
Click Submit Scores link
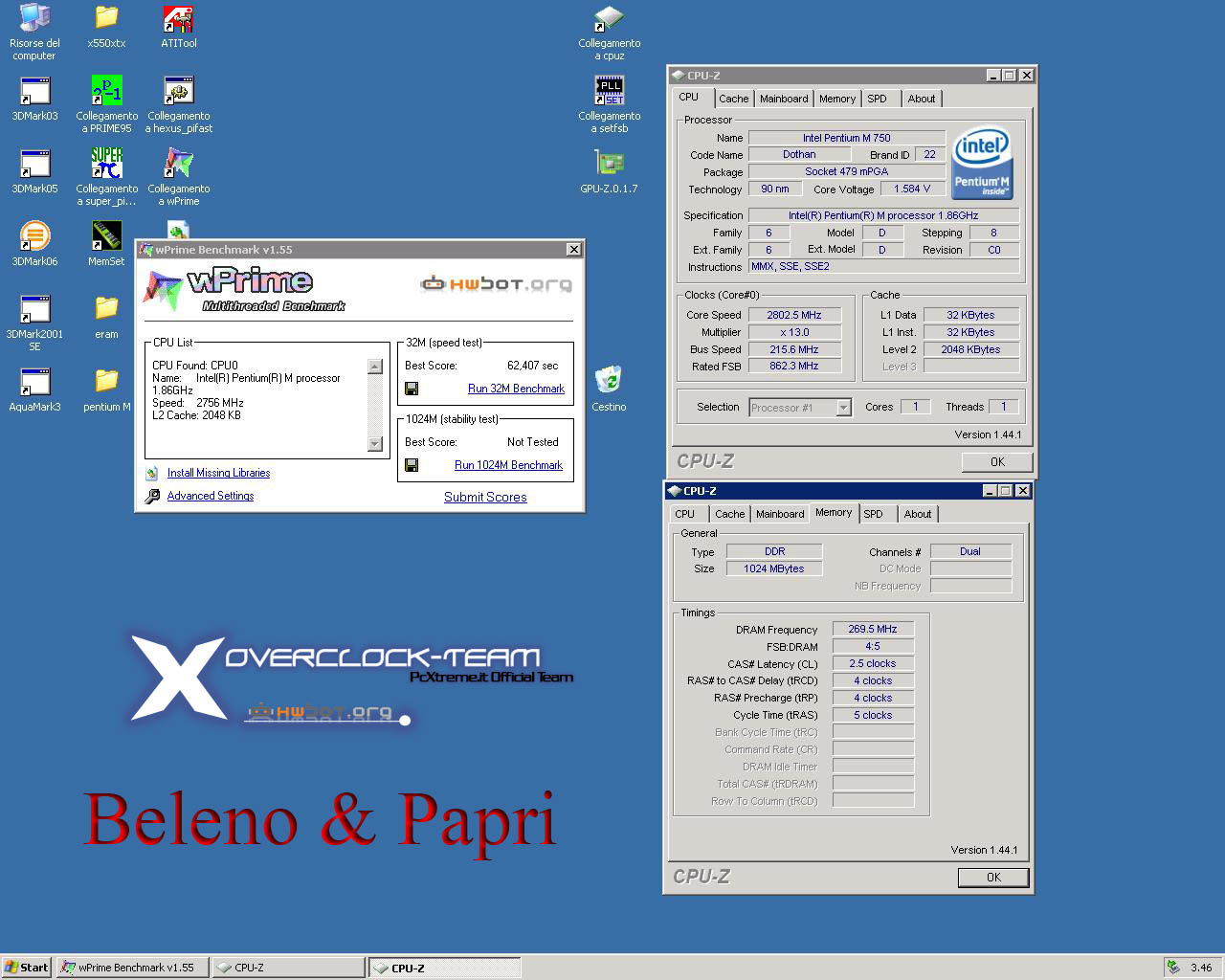coord(485,497)
